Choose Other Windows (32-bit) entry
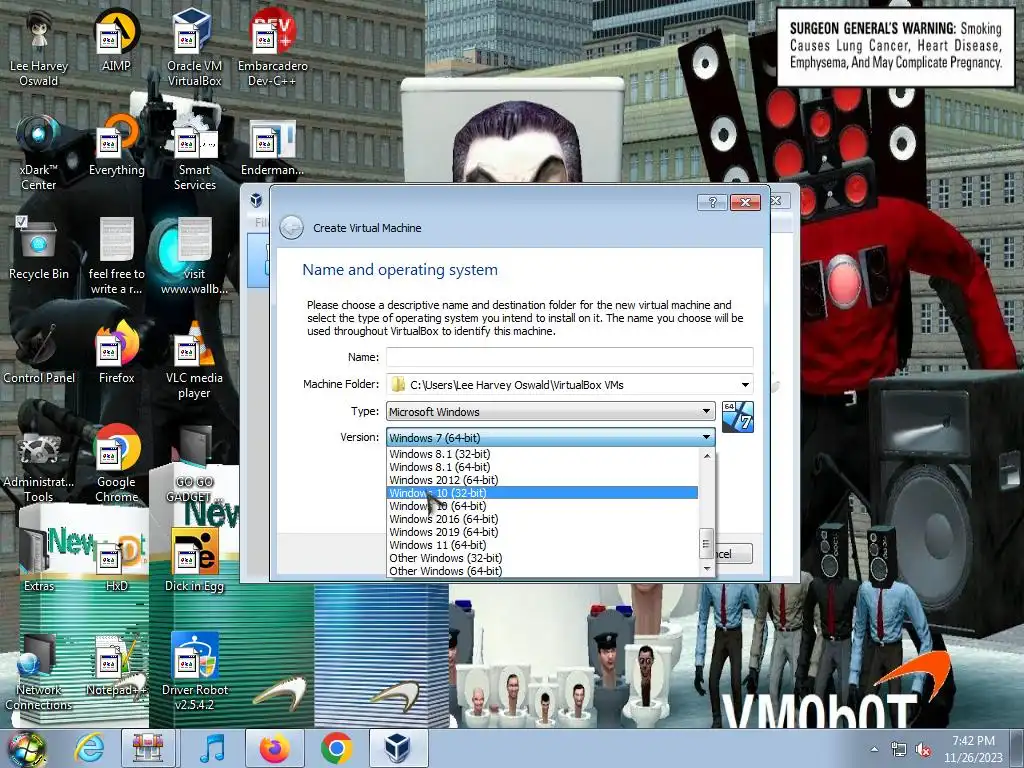Viewport: 1024px width, 768px height. 543,558
